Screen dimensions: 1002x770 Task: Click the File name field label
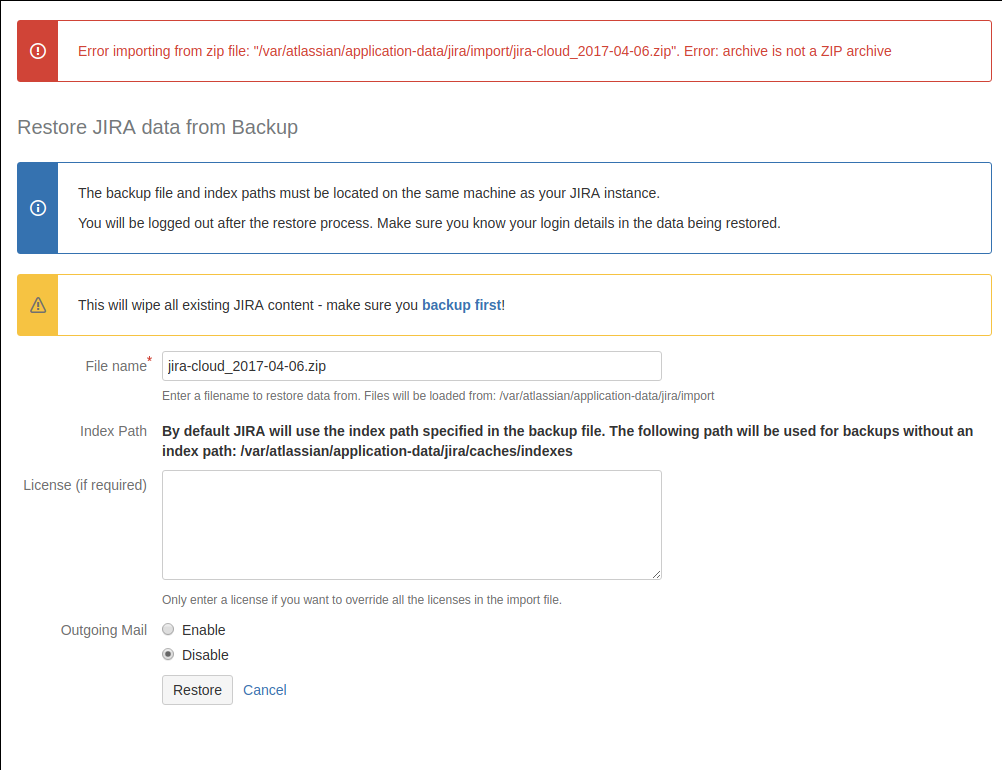(x=116, y=366)
